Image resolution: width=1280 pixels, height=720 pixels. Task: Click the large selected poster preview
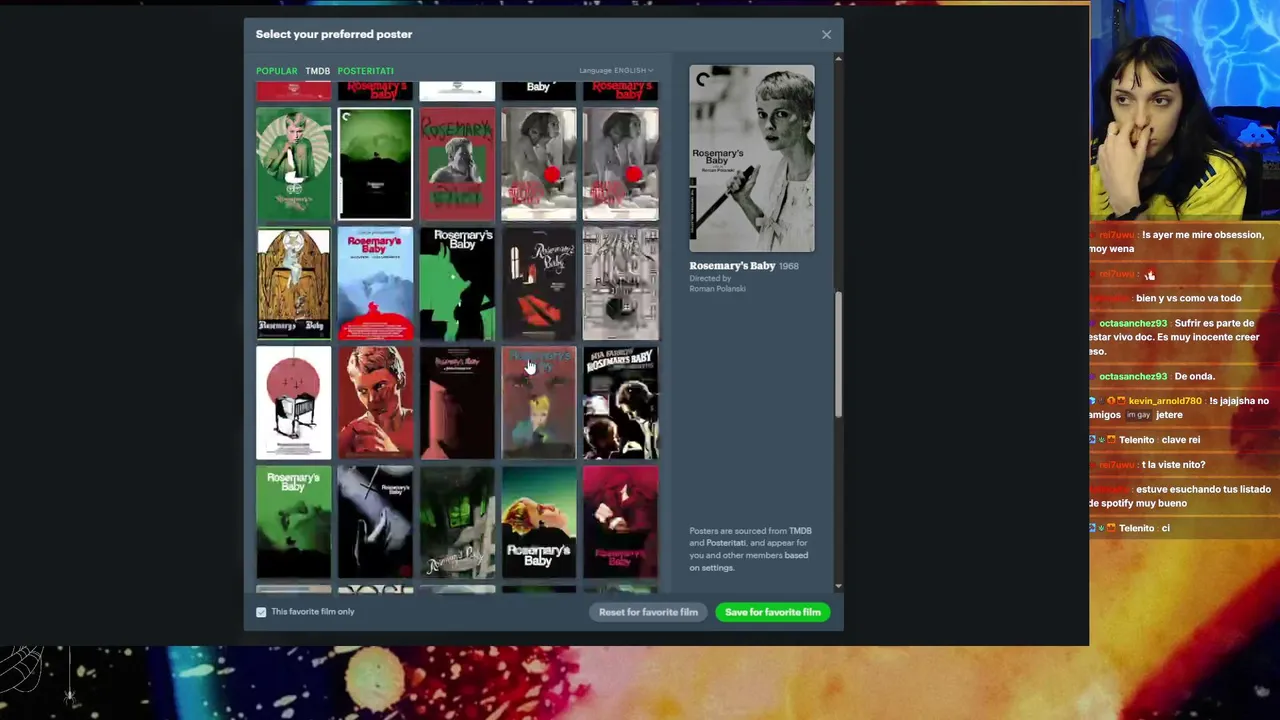(752, 158)
